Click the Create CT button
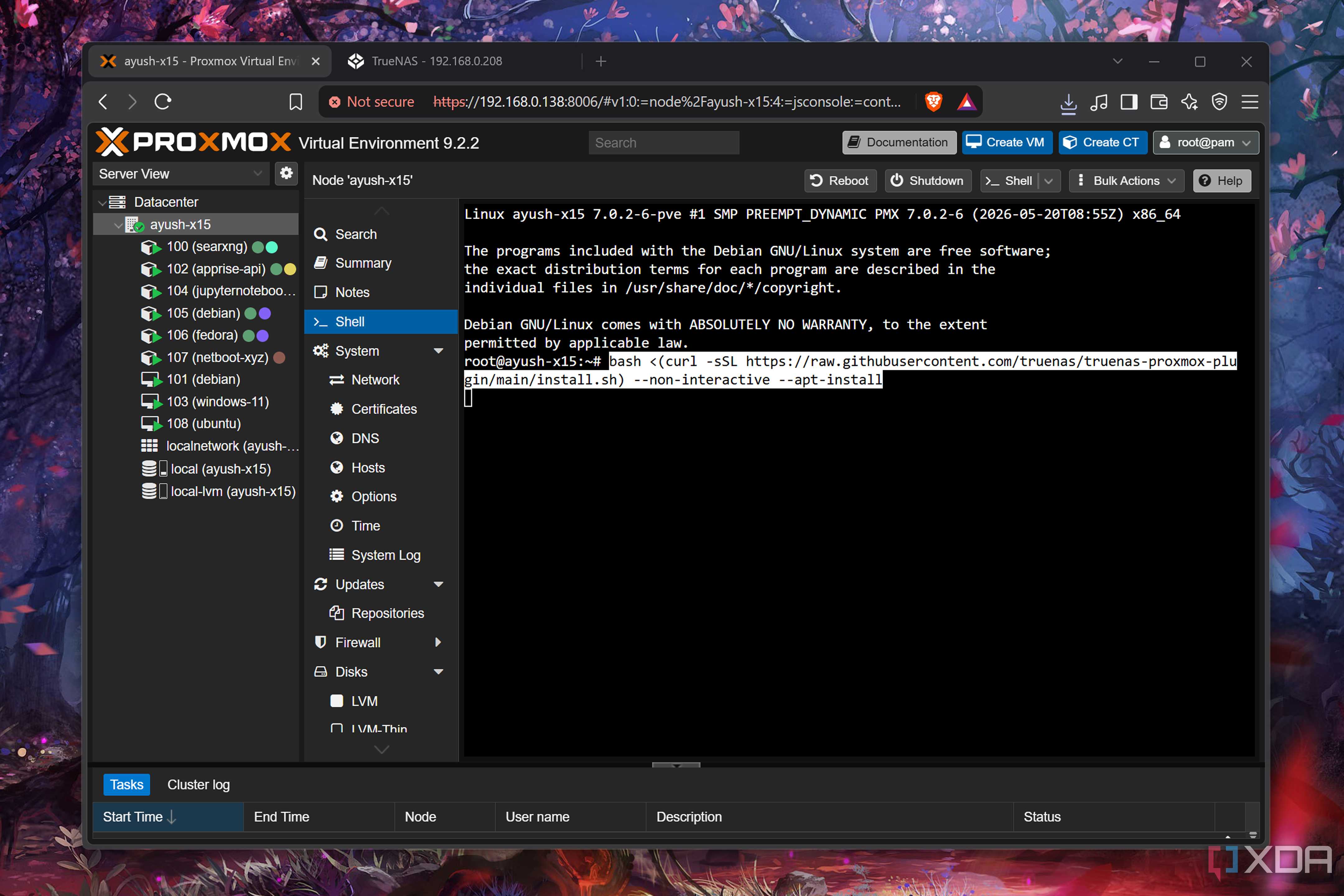The image size is (1344, 896). (1102, 142)
